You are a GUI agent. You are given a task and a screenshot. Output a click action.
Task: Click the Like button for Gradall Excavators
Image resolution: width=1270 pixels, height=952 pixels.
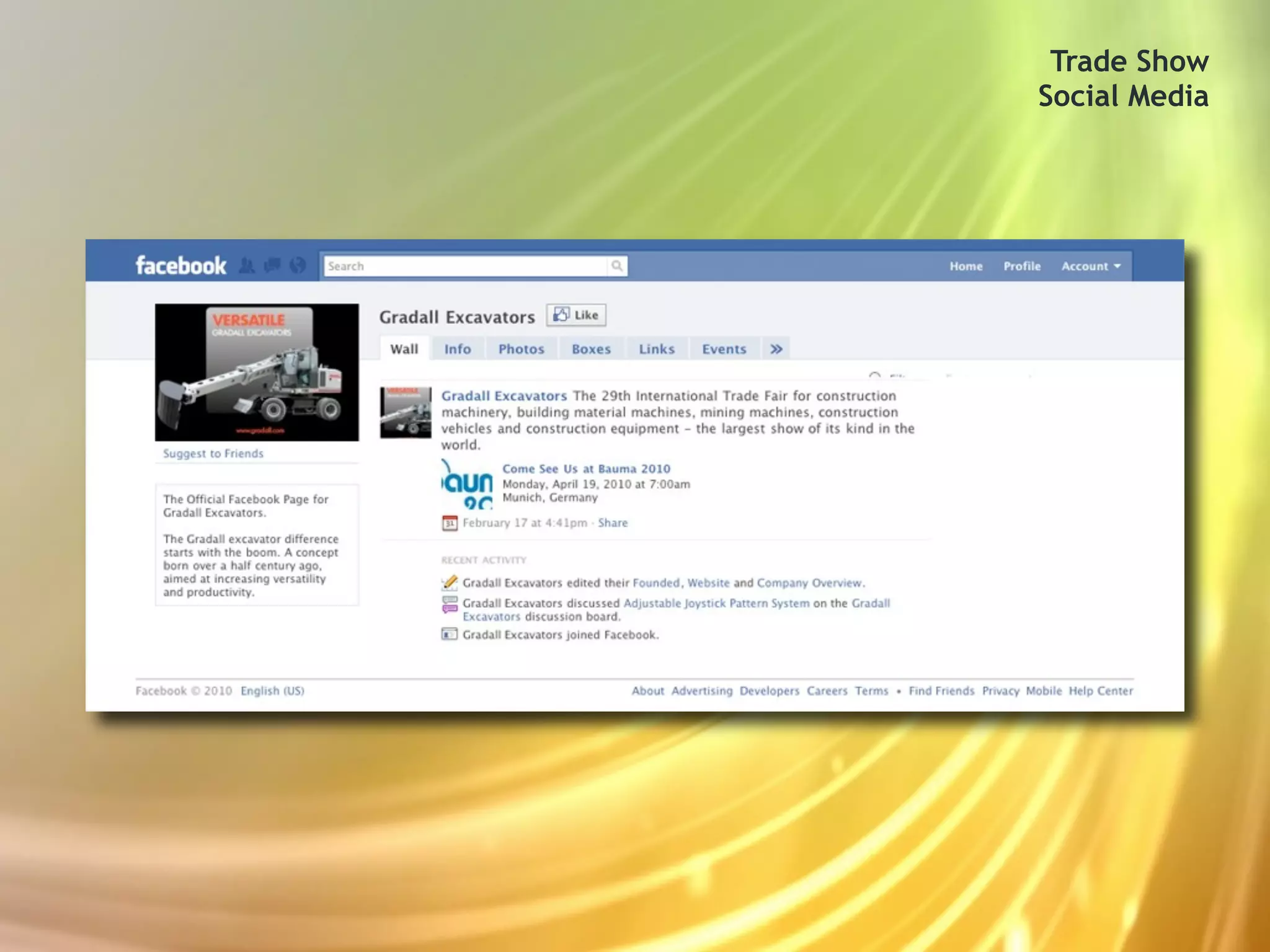(576, 315)
